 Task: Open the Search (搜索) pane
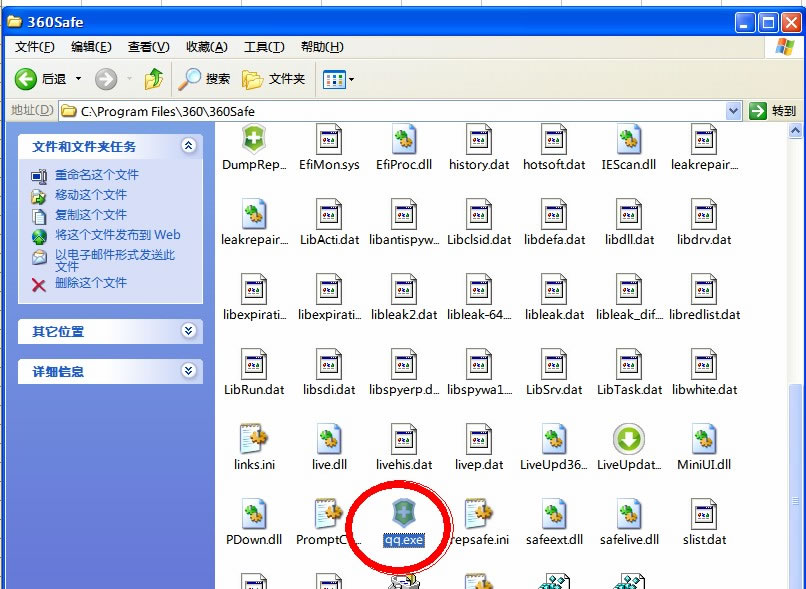pos(204,79)
